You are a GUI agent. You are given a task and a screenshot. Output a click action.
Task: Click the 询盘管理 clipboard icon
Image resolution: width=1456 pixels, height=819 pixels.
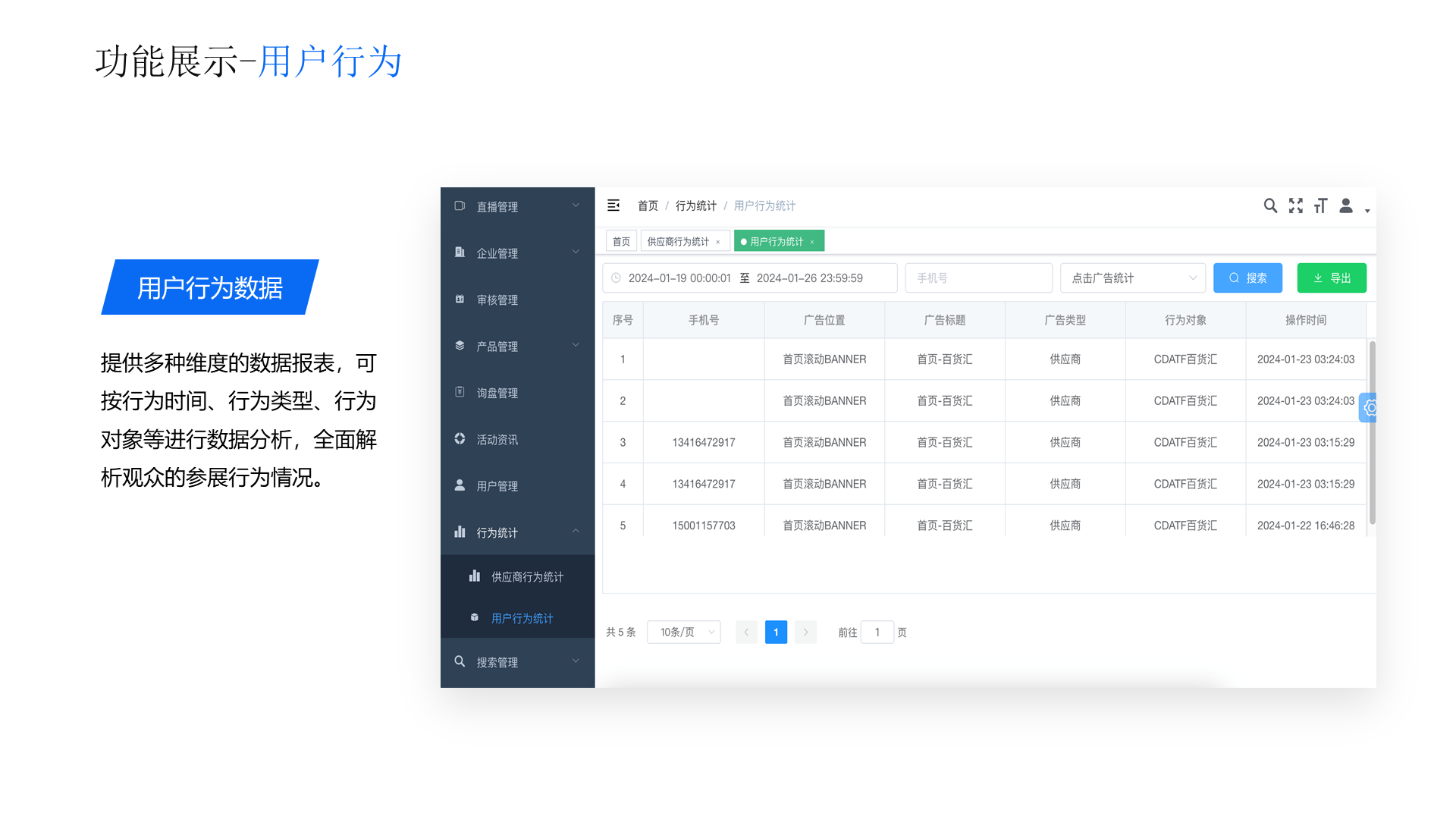[460, 392]
